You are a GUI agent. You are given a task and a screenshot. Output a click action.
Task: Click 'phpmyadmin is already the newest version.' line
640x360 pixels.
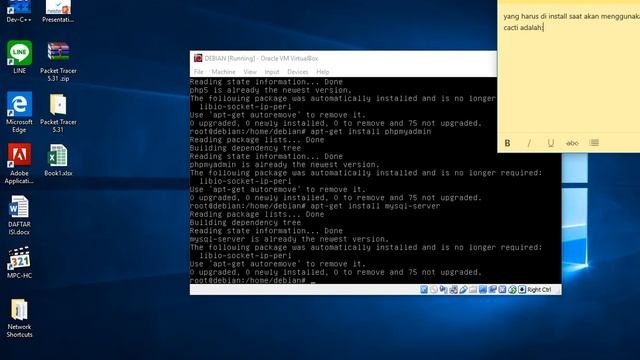tap(284, 164)
